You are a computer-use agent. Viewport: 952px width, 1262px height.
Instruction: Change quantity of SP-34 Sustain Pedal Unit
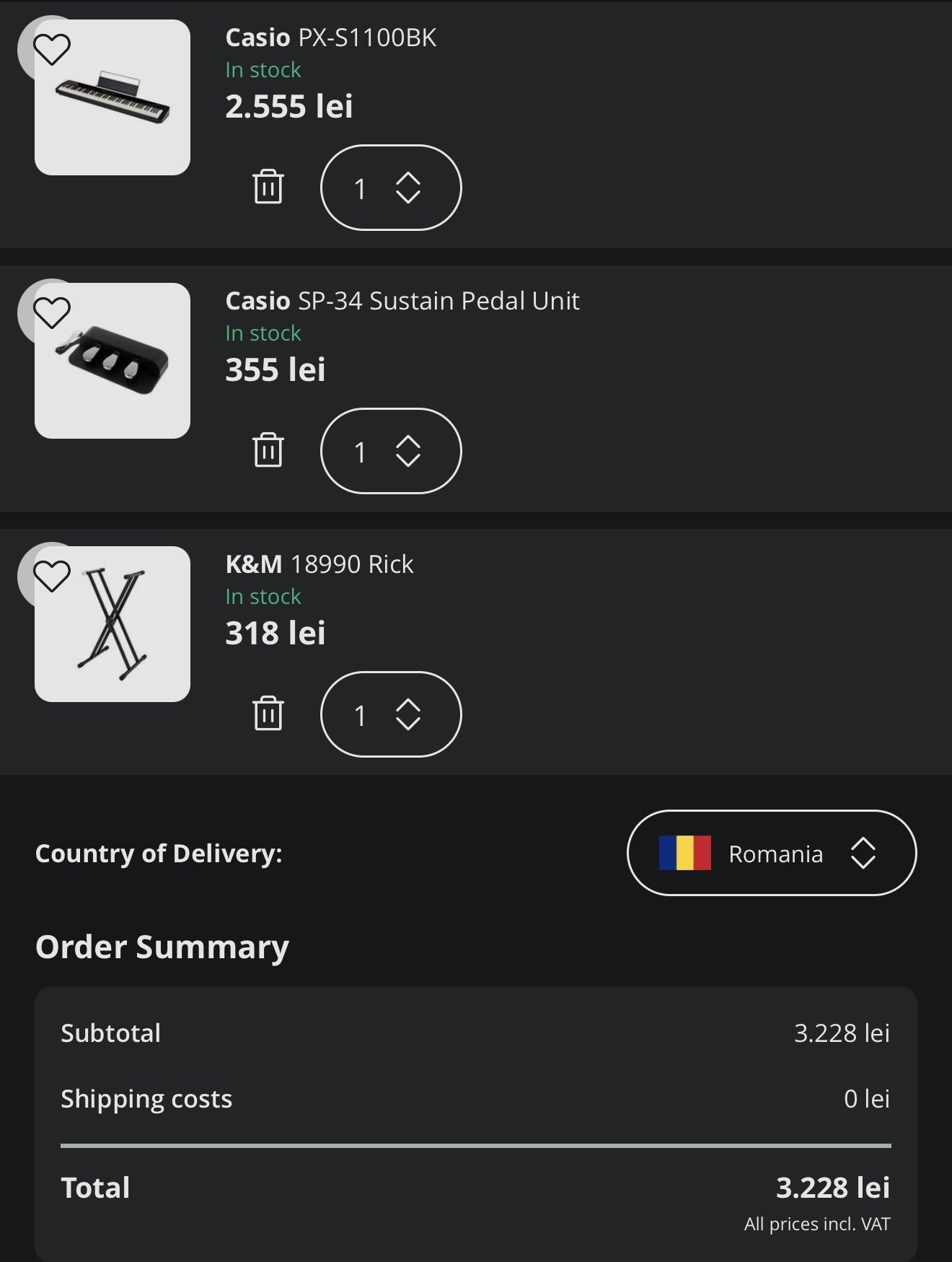[390, 451]
